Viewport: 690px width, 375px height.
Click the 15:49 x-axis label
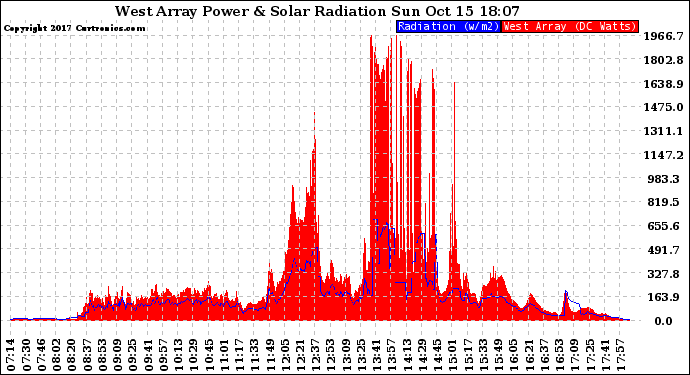(x=498, y=355)
